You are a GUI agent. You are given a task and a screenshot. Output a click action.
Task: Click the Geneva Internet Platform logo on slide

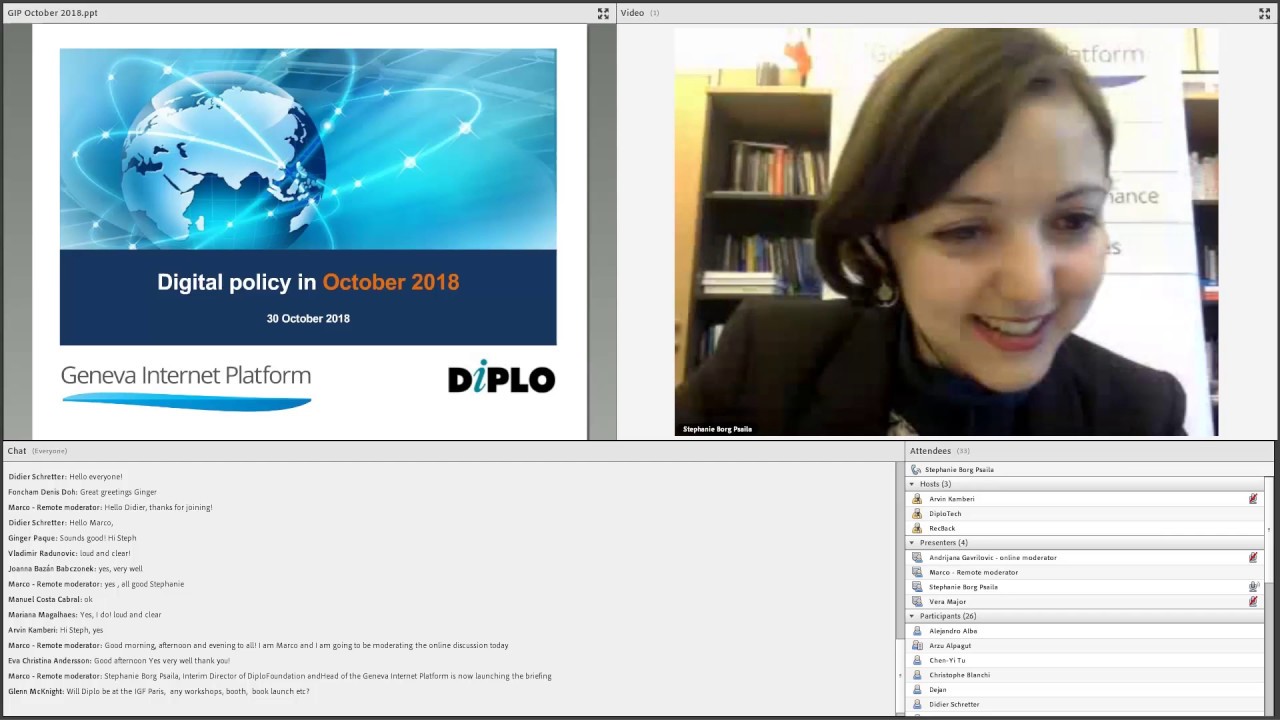186,387
